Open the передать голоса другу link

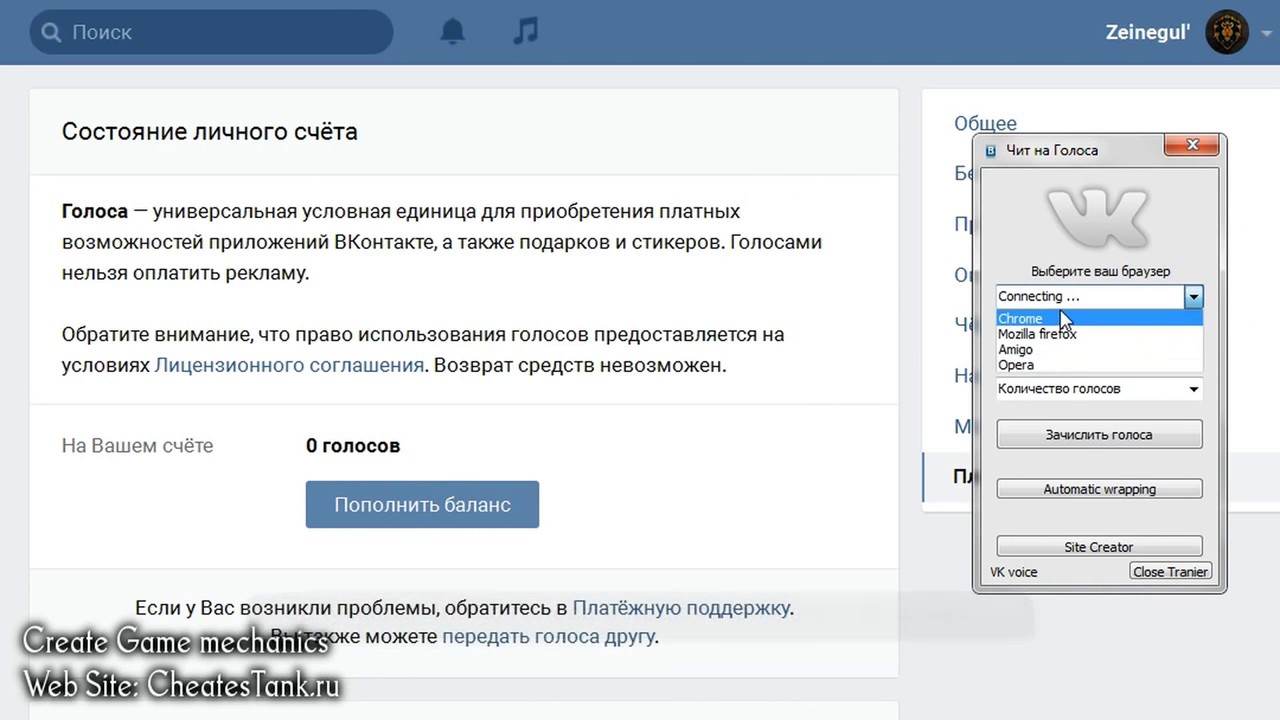coord(548,636)
